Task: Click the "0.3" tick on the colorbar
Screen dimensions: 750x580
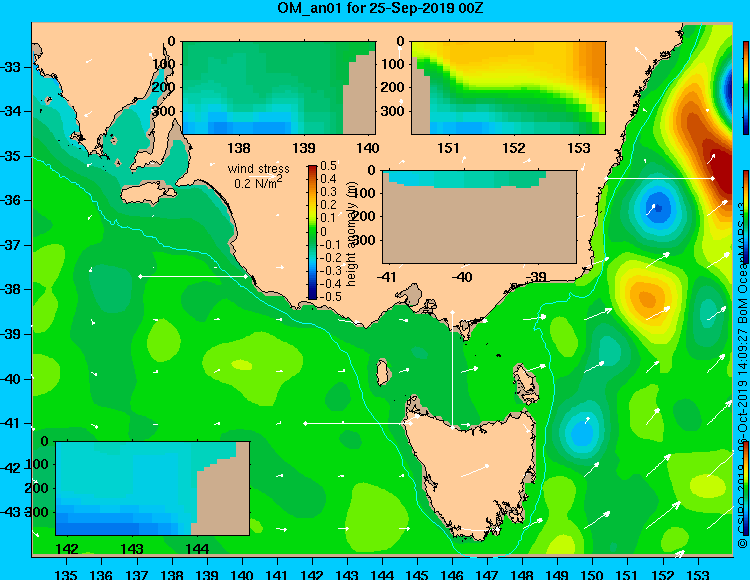Action: tap(328, 192)
